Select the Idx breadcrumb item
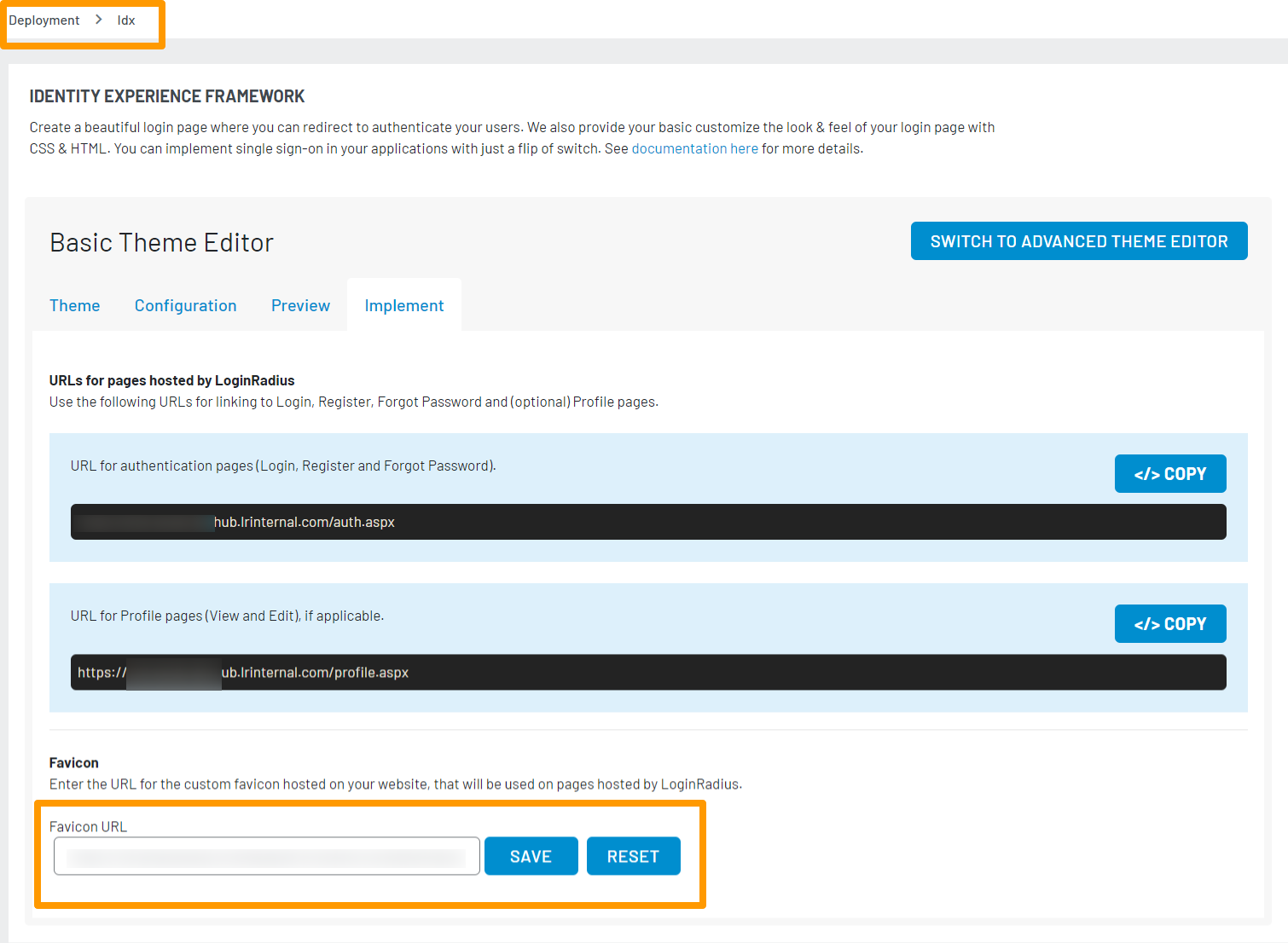The image size is (1288, 943). (126, 20)
